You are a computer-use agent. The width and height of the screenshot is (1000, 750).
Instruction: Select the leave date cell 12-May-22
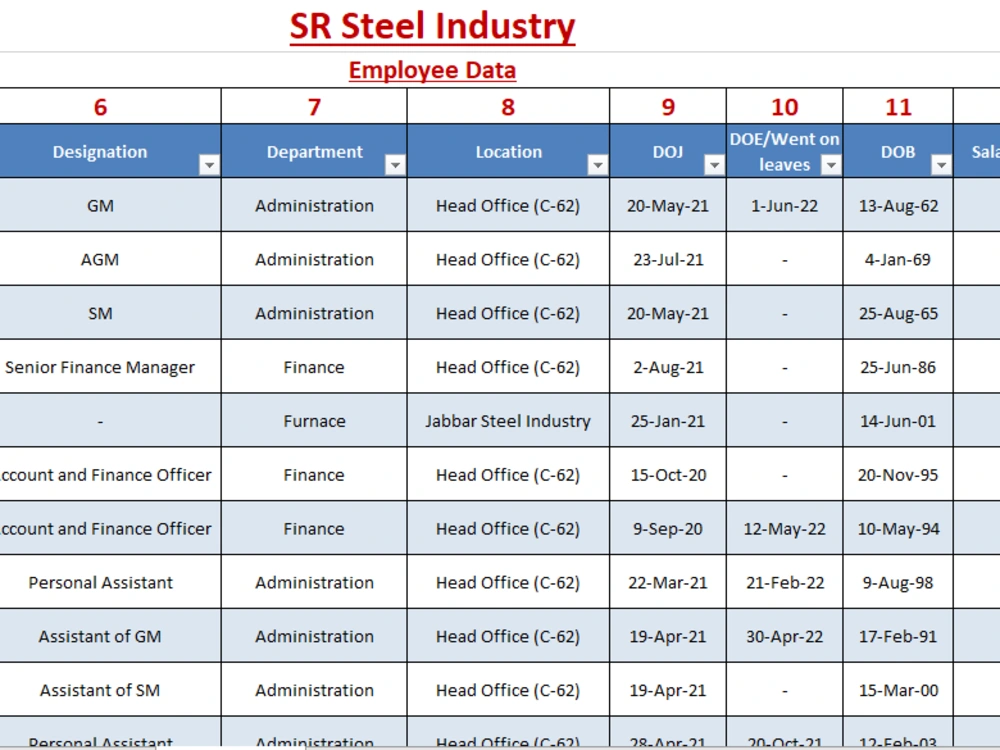coord(784,529)
